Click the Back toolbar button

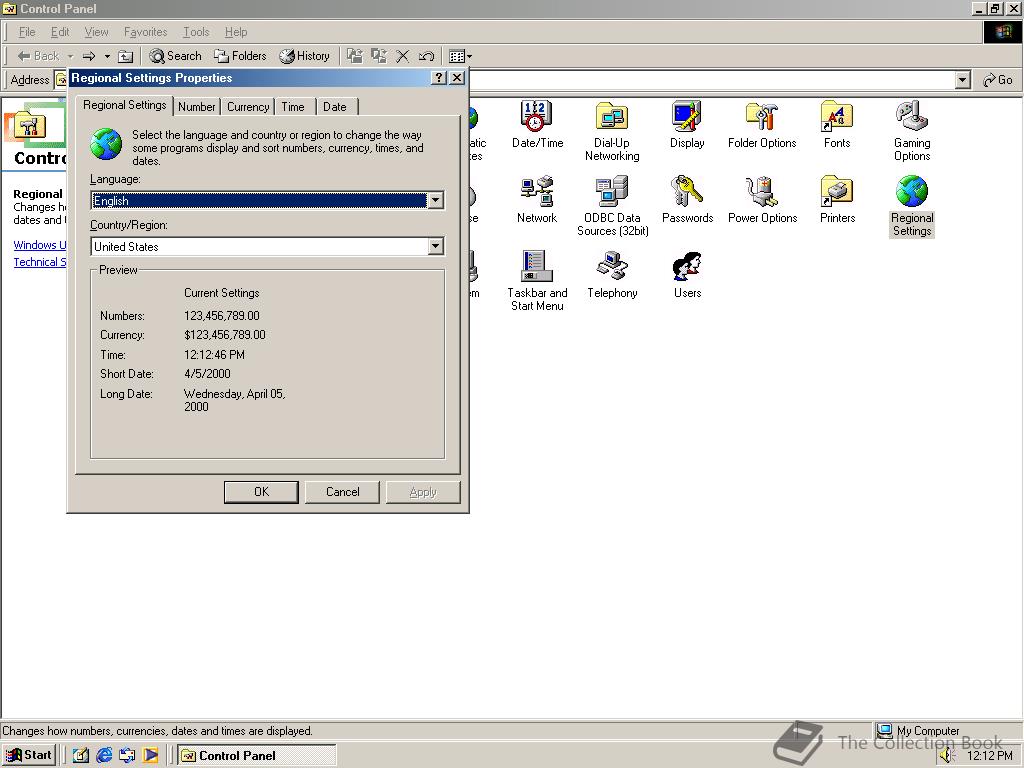point(38,56)
